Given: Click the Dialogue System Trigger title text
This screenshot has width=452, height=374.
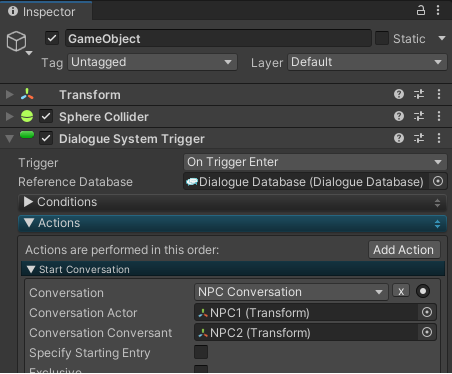Looking at the screenshot, I should coord(132,139).
